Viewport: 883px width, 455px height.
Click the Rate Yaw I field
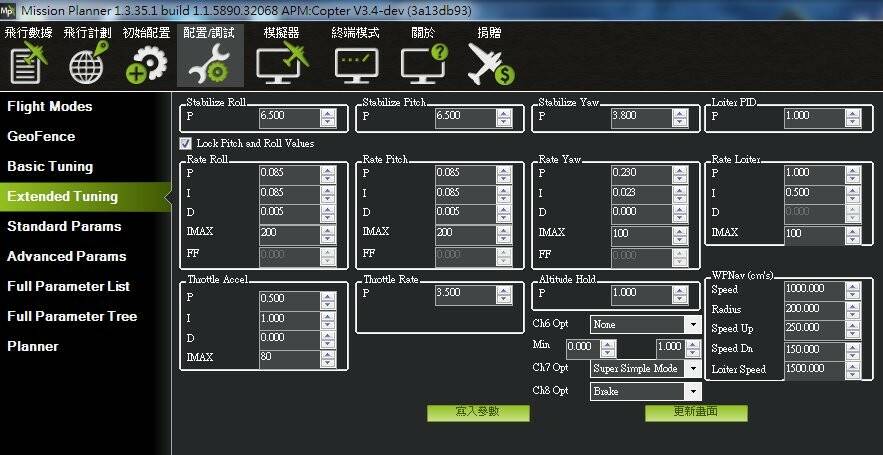tap(641, 194)
